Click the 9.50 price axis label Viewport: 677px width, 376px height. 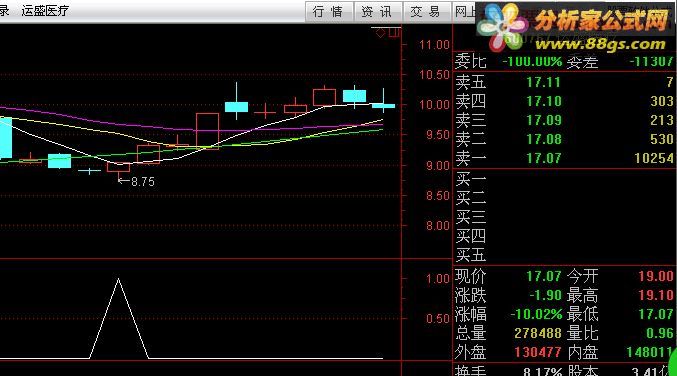(x=438, y=135)
